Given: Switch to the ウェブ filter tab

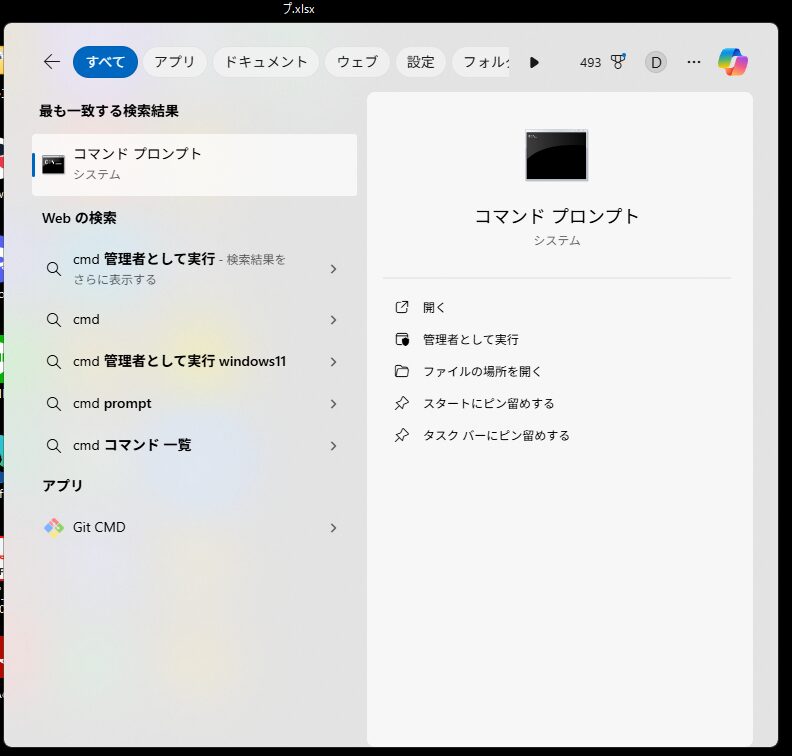Looking at the screenshot, I should click(357, 62).
